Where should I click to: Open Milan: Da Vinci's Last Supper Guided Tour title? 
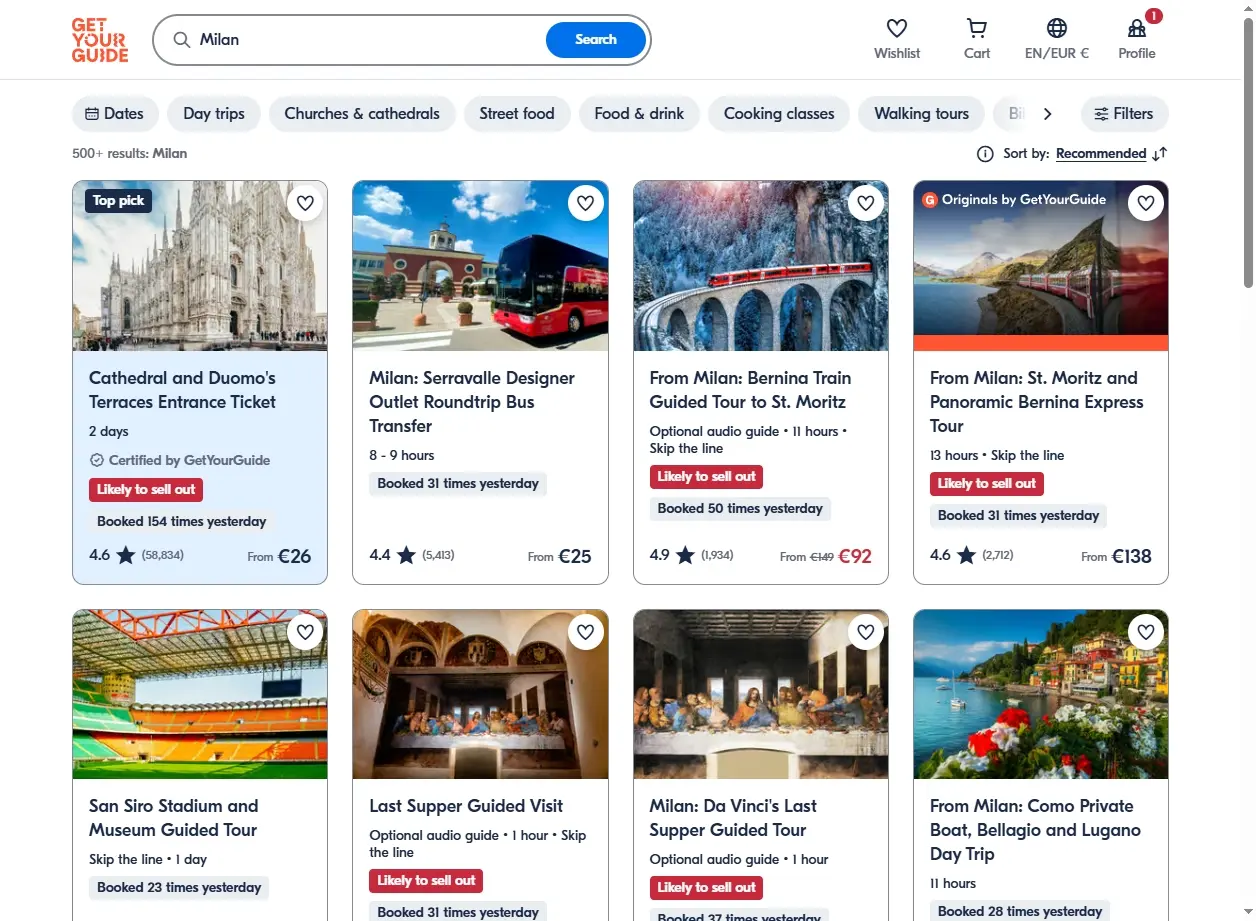733,818
